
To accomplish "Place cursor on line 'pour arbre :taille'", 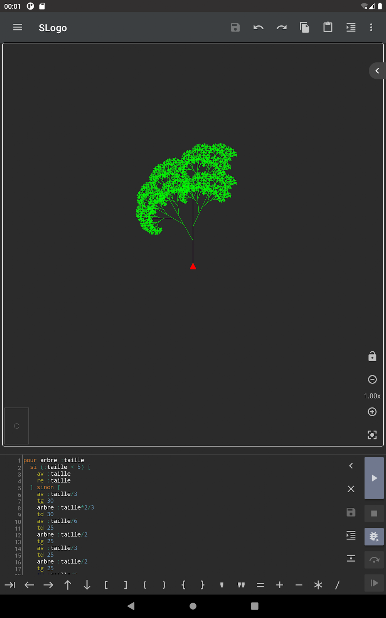I will click(x=54, y=460).
